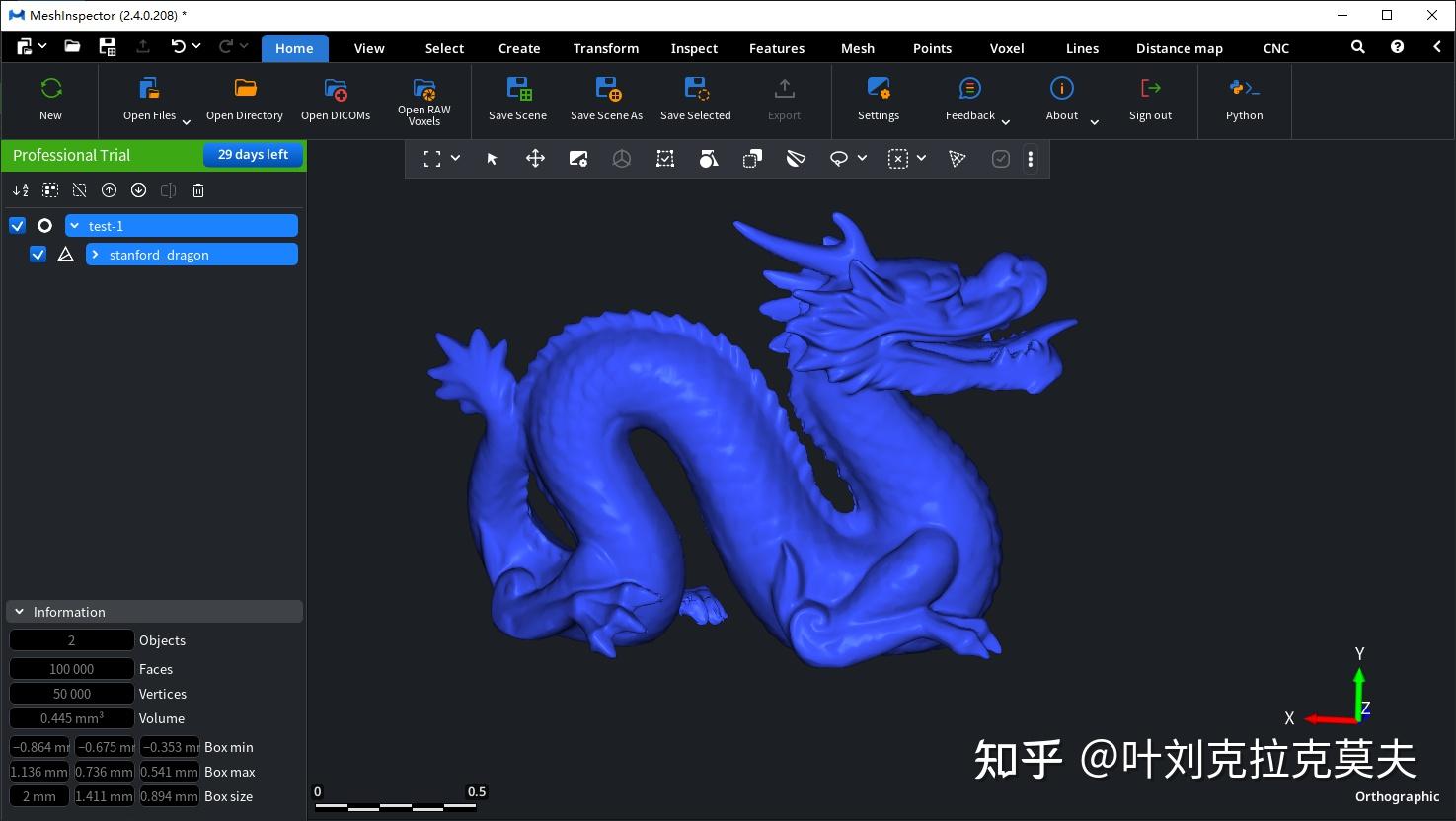Open the Undo history dropdown arrow
The image size is (1456, 821).
(196, 46)
